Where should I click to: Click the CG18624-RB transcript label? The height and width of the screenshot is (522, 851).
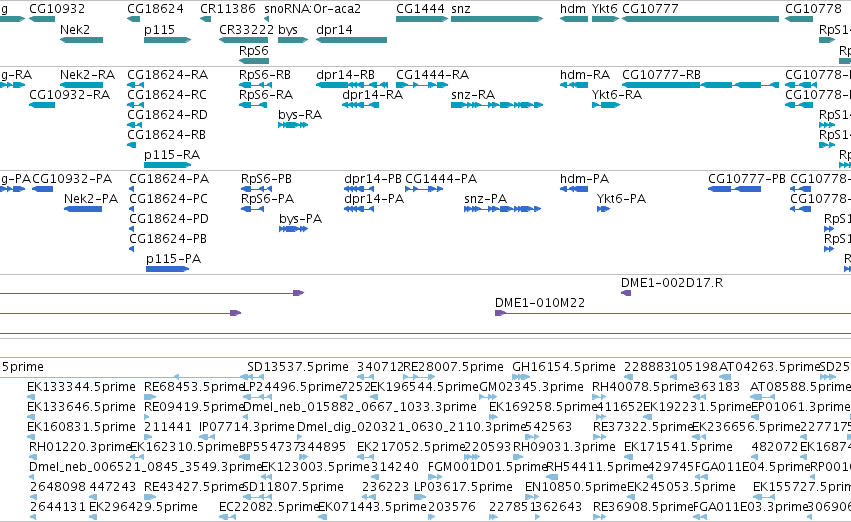[x=167, y=135]
